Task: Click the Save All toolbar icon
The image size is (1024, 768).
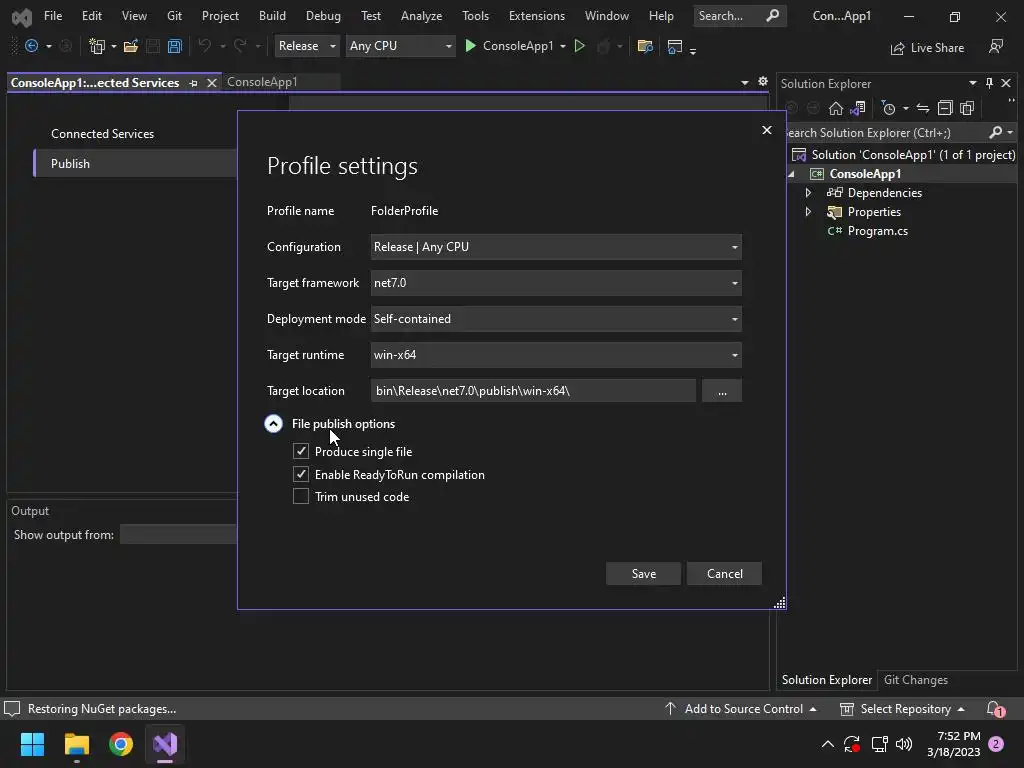Action: click(x=174, y=46)
